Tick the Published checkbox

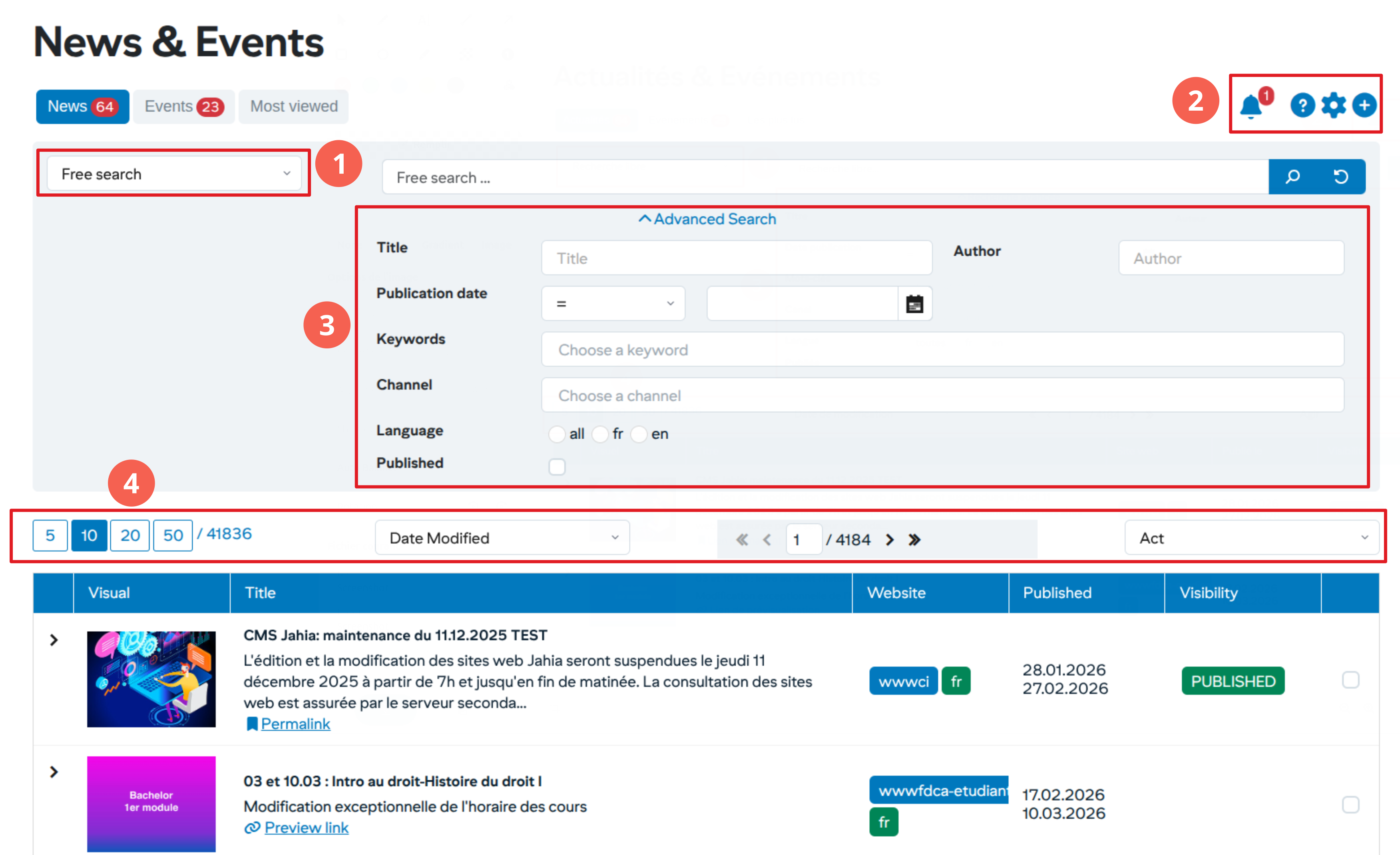[x=557, y=466]
